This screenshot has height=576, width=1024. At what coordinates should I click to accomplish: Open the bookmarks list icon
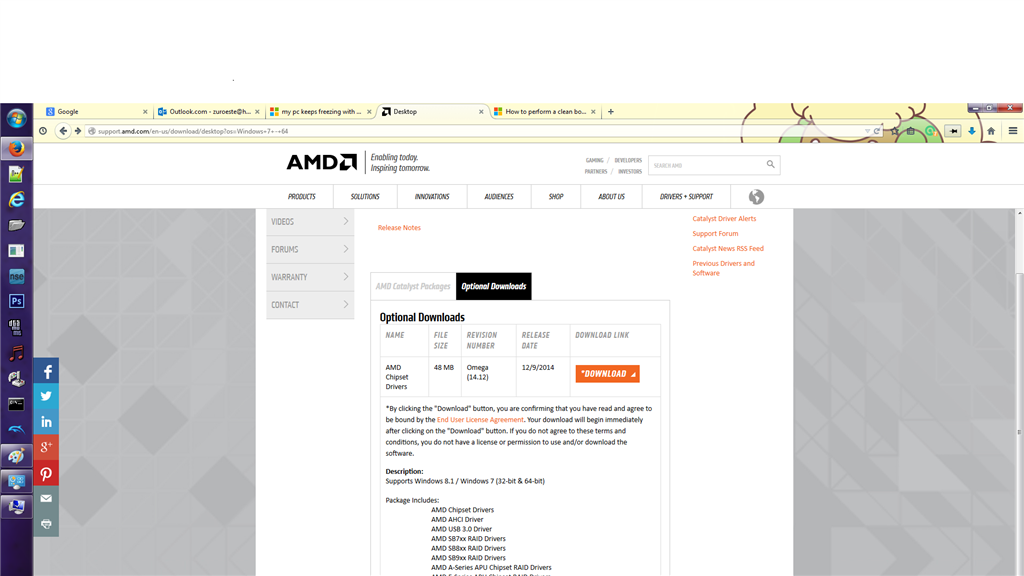click(911, 131)
